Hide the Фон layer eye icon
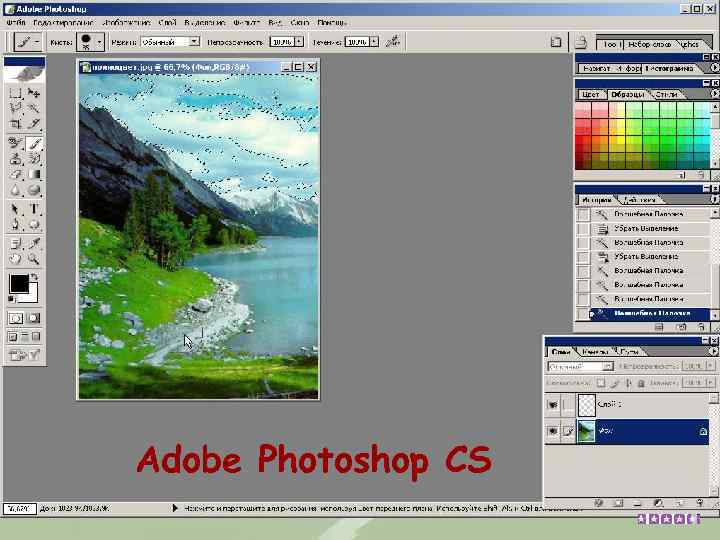The height and width of the screenshot is (540, 720). [553, 431]
